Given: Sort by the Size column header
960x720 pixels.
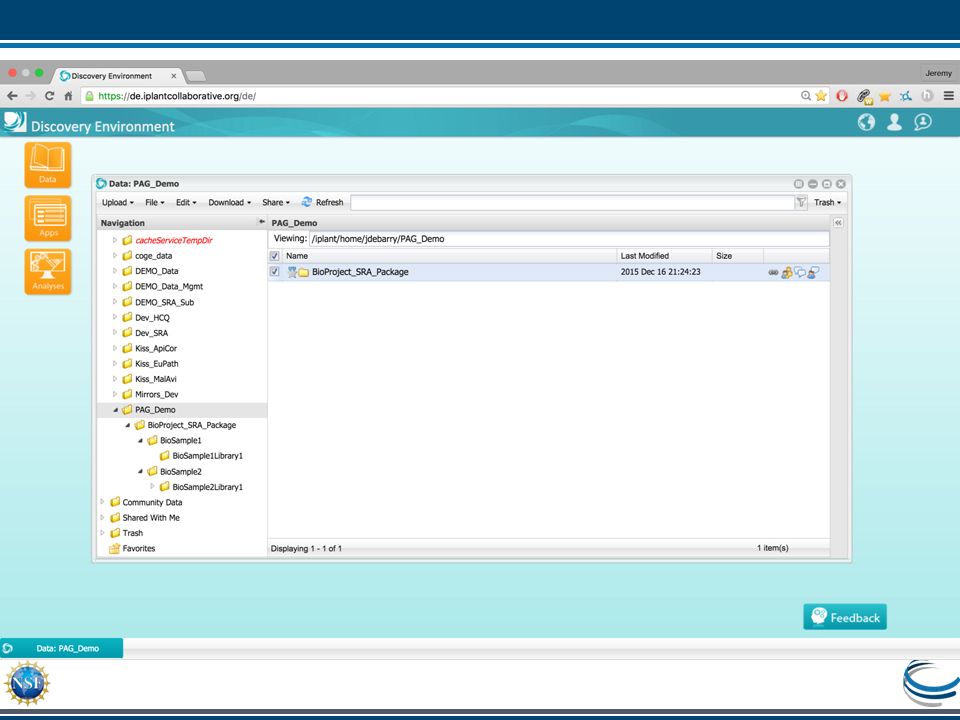Looking at the screenshot, I should pos(738,256).
